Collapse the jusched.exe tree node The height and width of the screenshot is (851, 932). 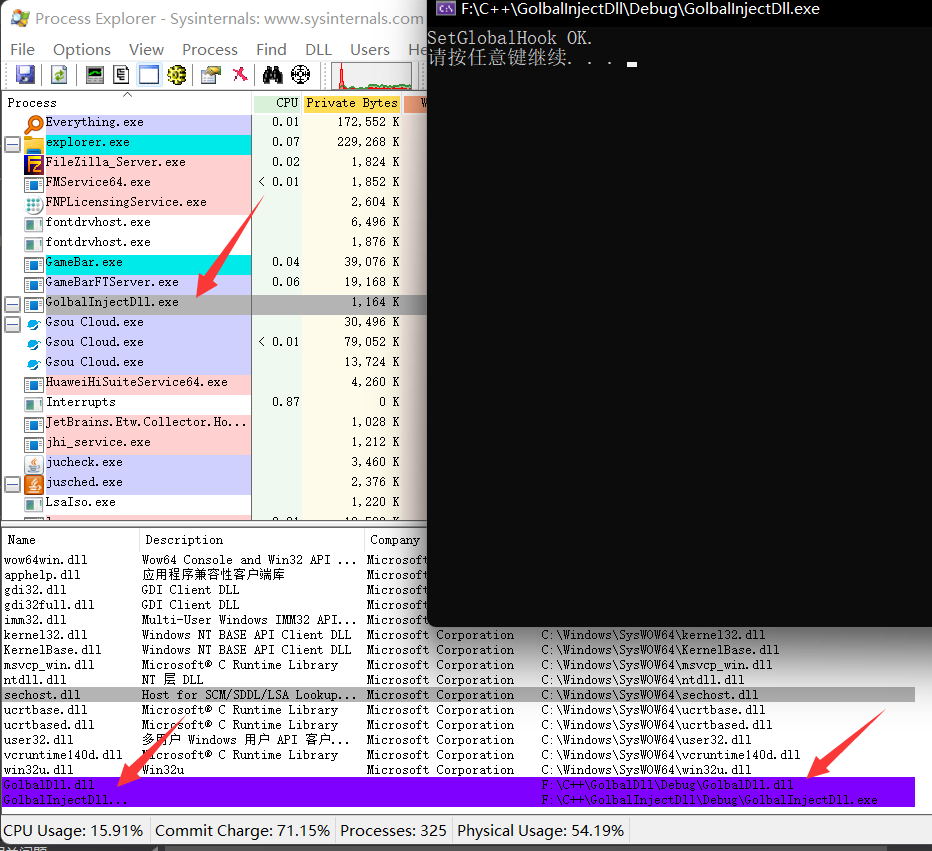coord(12,484)
